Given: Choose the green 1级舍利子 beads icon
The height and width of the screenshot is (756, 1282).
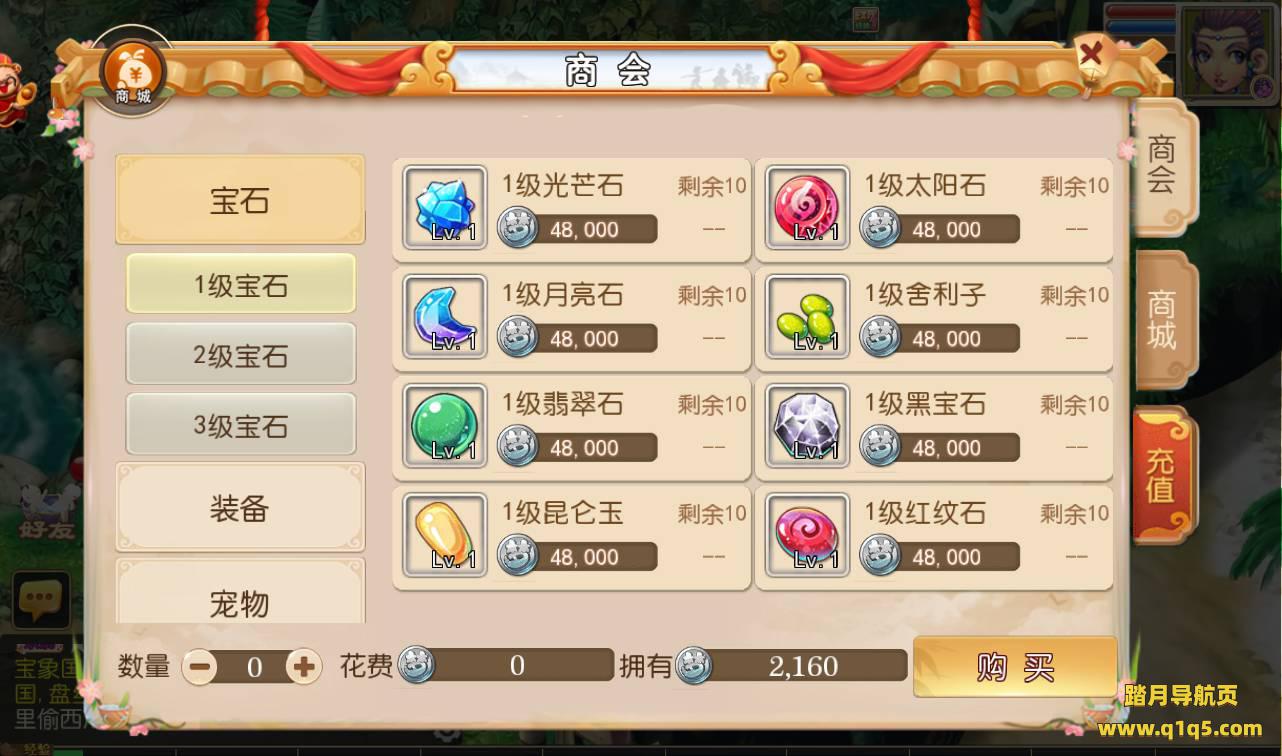Looking at the screenshot, I should click(x=808, y=317).
